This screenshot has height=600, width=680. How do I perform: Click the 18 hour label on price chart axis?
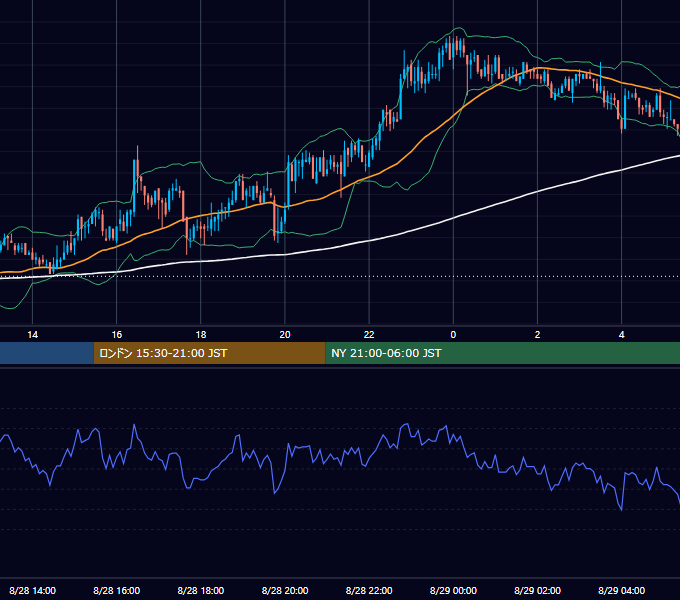(x=201, y=335)
